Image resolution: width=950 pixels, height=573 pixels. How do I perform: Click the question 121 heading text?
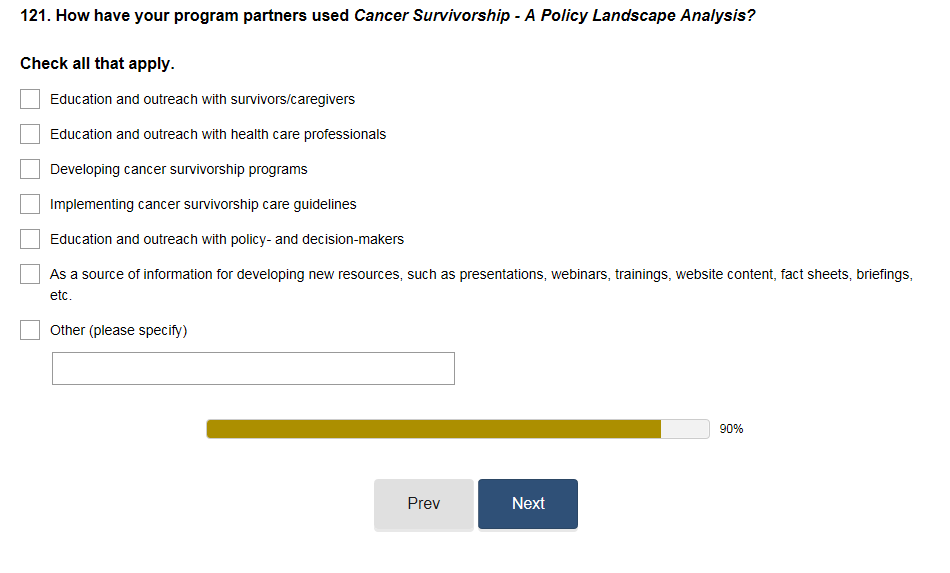point(387,17)
